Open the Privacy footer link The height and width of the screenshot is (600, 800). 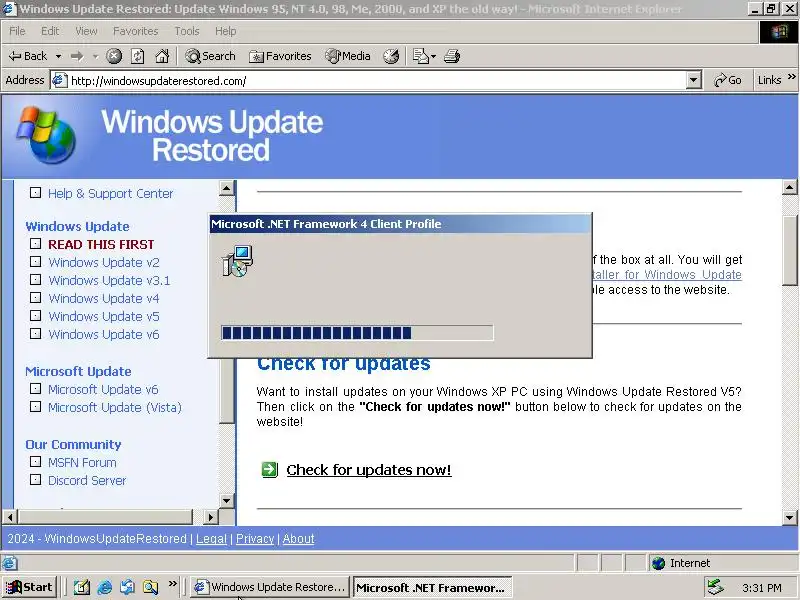pyautogui.click(x=255, y=539)
